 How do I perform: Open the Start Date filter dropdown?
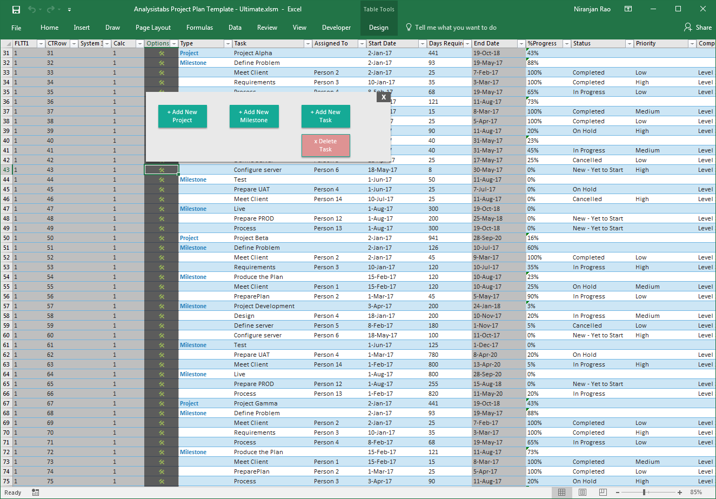click(422, 43)
